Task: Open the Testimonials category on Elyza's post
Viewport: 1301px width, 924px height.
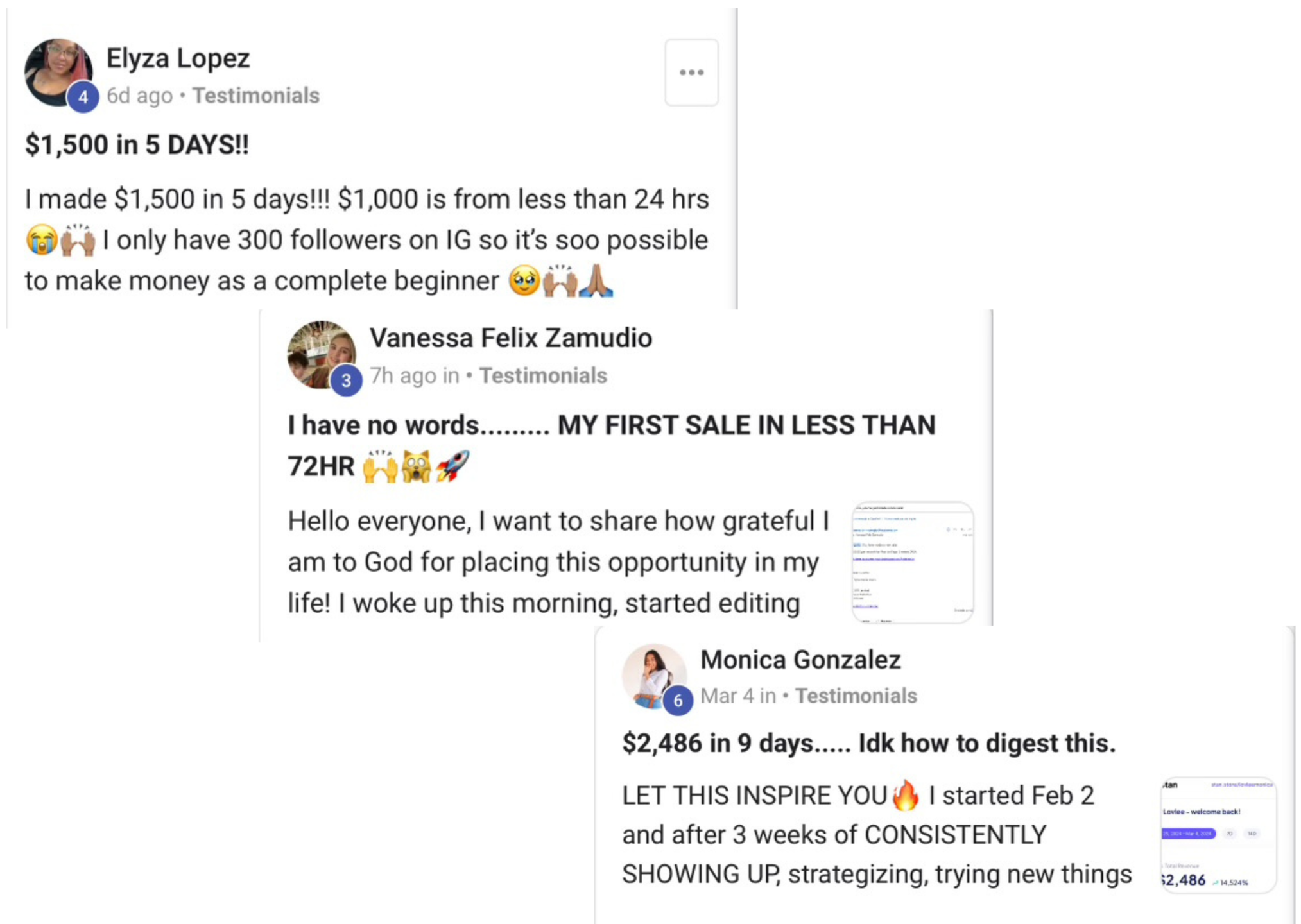Action: coord(256,96)
